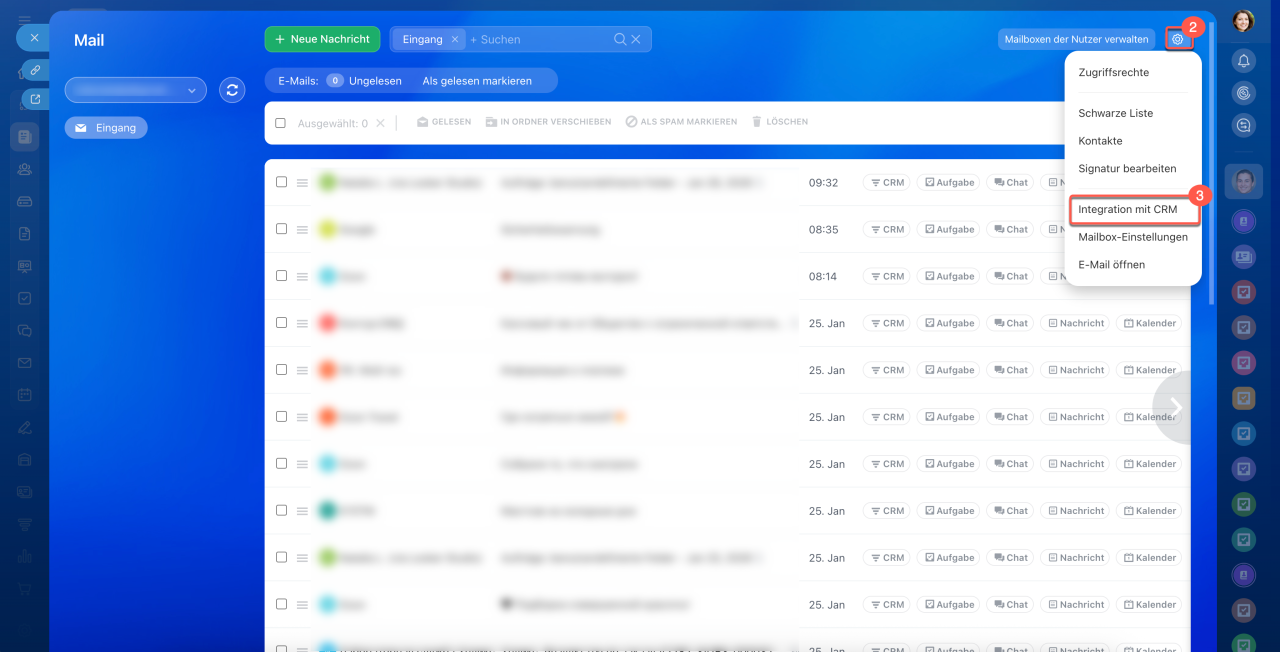Grab the row handle of the 09:32 email

click(302, 183)
